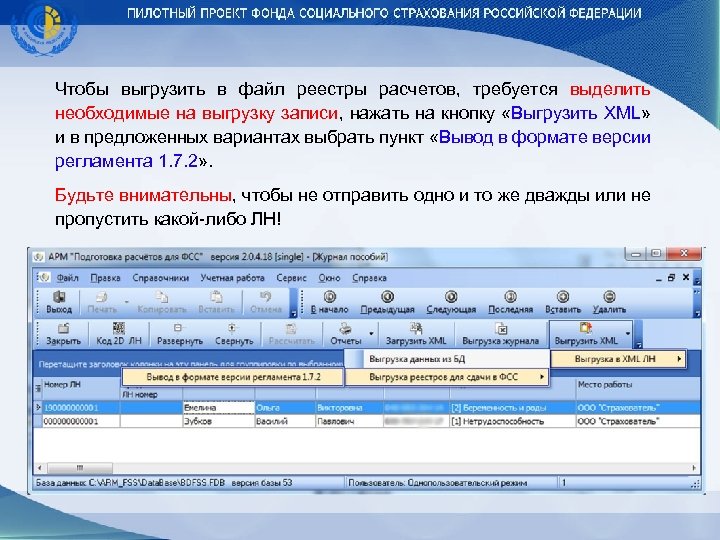Viewport: 720px width, 540px height.
Task: Insert a record with navigation Вставить button
Action: [x=563, y=303]
